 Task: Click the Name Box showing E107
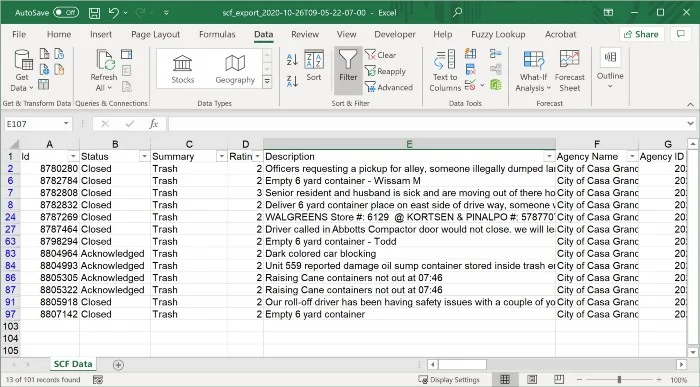click(33, 124)
